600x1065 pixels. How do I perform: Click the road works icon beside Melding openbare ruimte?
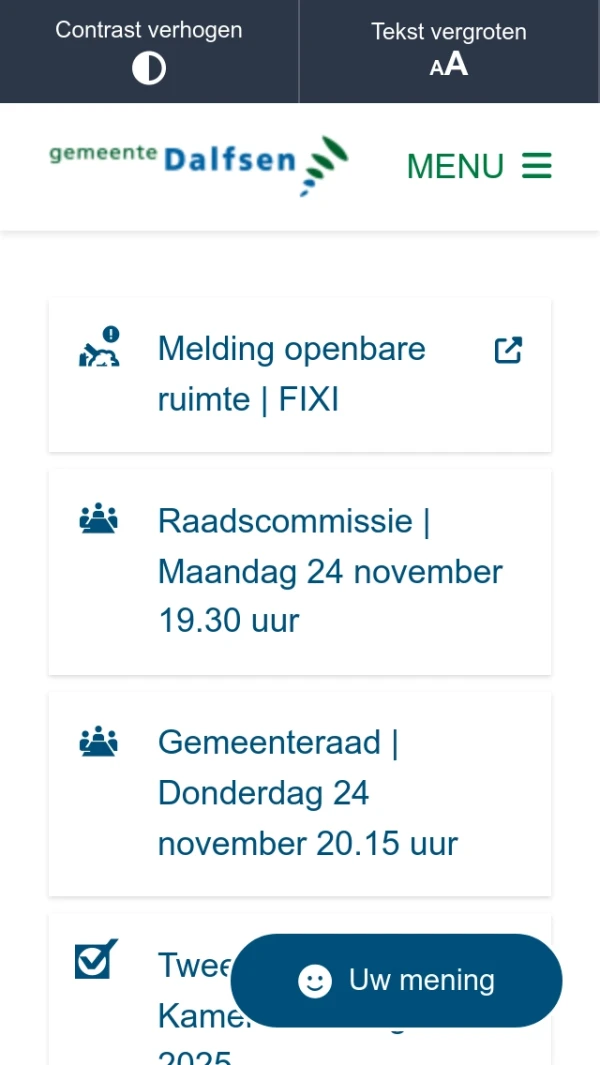pyautogui.click(x=99, y=349)
